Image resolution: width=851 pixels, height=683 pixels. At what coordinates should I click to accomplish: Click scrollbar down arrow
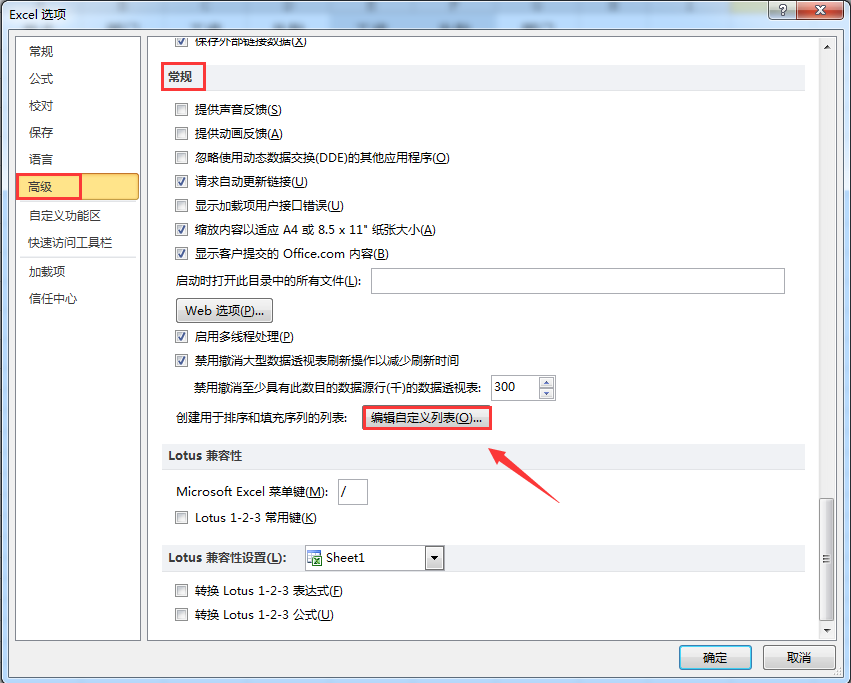click(827, 631)
